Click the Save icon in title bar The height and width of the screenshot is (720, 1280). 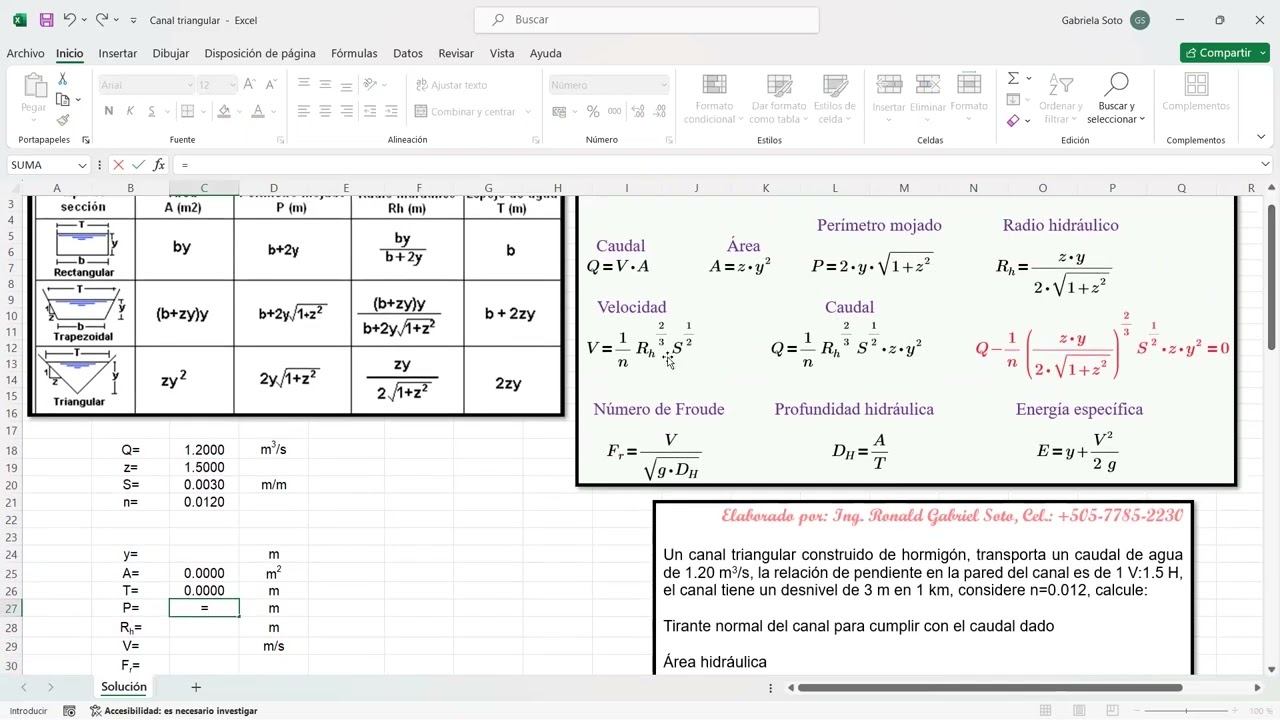point(46,20)
